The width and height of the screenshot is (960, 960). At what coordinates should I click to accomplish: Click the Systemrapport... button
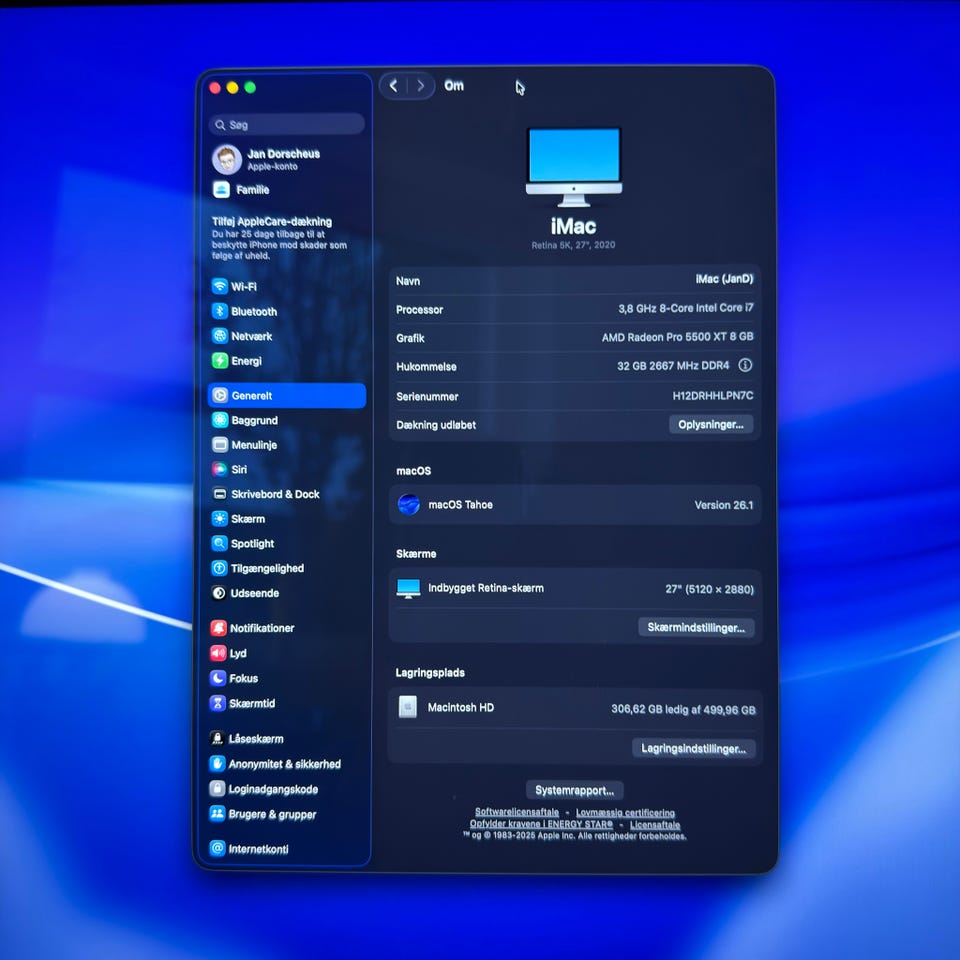pos(574,790)
